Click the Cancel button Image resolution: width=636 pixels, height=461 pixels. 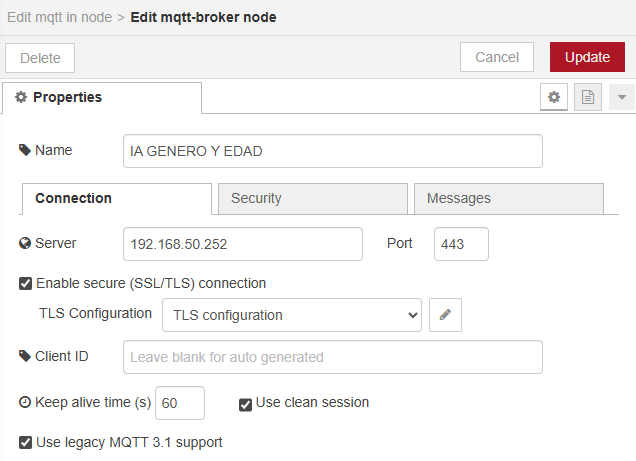pyautogui.click(x=496, y=57)
